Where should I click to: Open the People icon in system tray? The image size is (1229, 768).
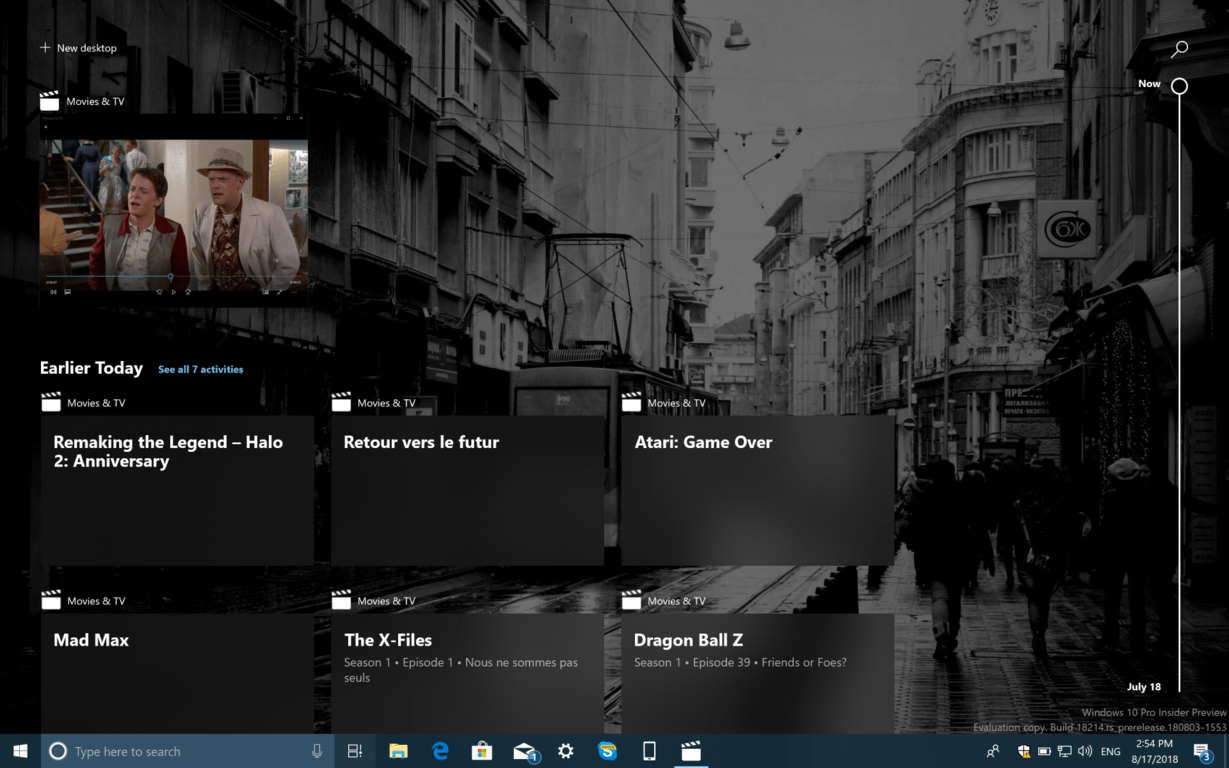[993, 751]
